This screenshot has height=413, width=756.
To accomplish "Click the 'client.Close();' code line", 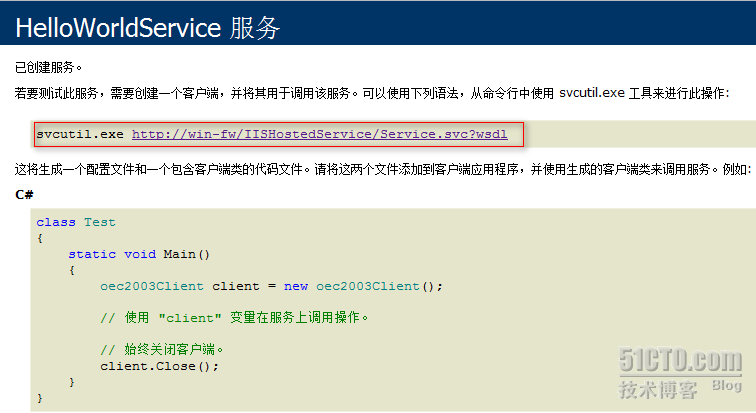I will (x=159, y=366).
